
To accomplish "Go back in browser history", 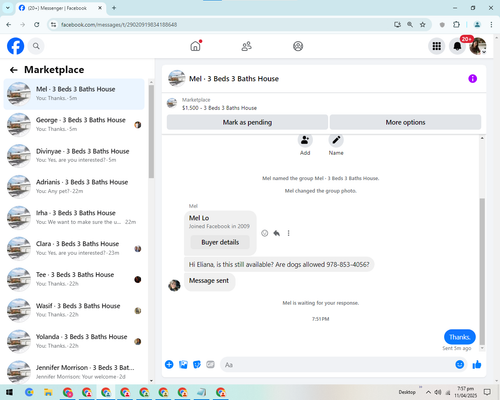I will click(x=9, y=25).
